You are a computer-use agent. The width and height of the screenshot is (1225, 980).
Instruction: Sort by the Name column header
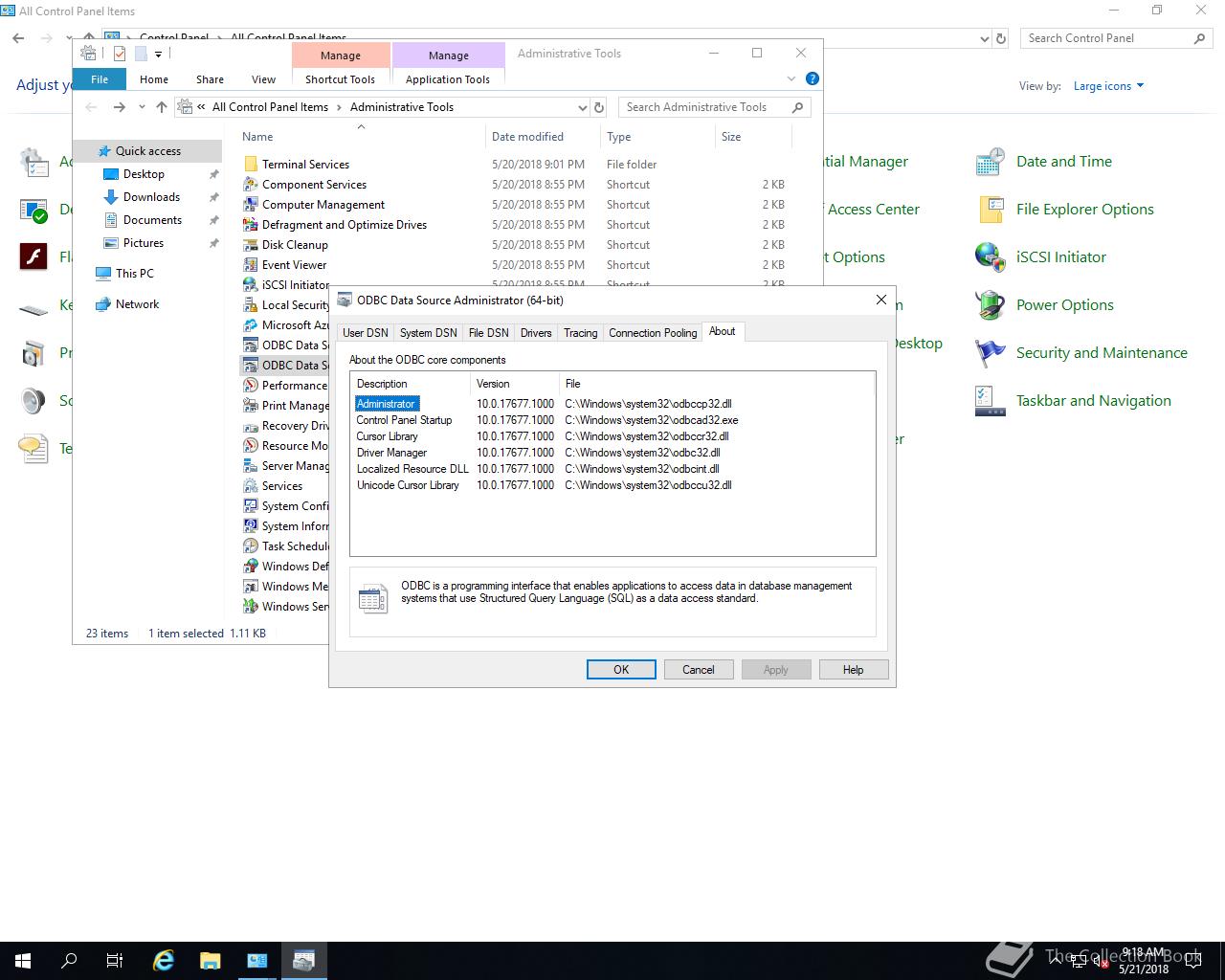pyautogui.click(x=362, y=137)
